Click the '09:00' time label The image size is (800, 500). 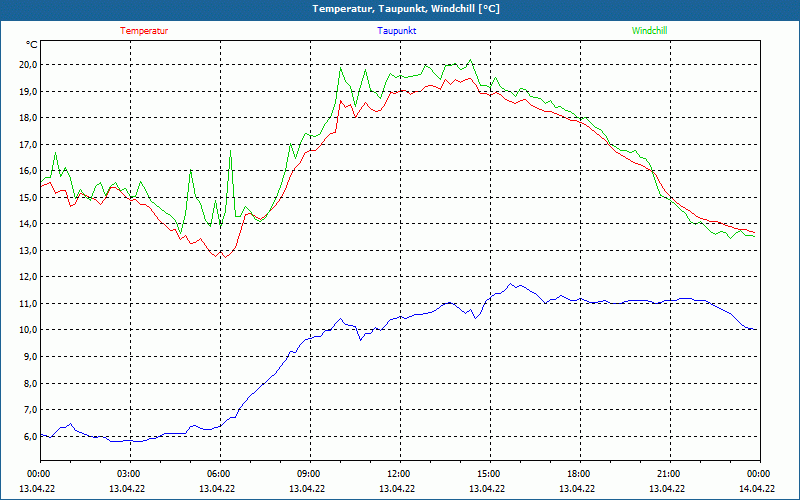point(310,474)
